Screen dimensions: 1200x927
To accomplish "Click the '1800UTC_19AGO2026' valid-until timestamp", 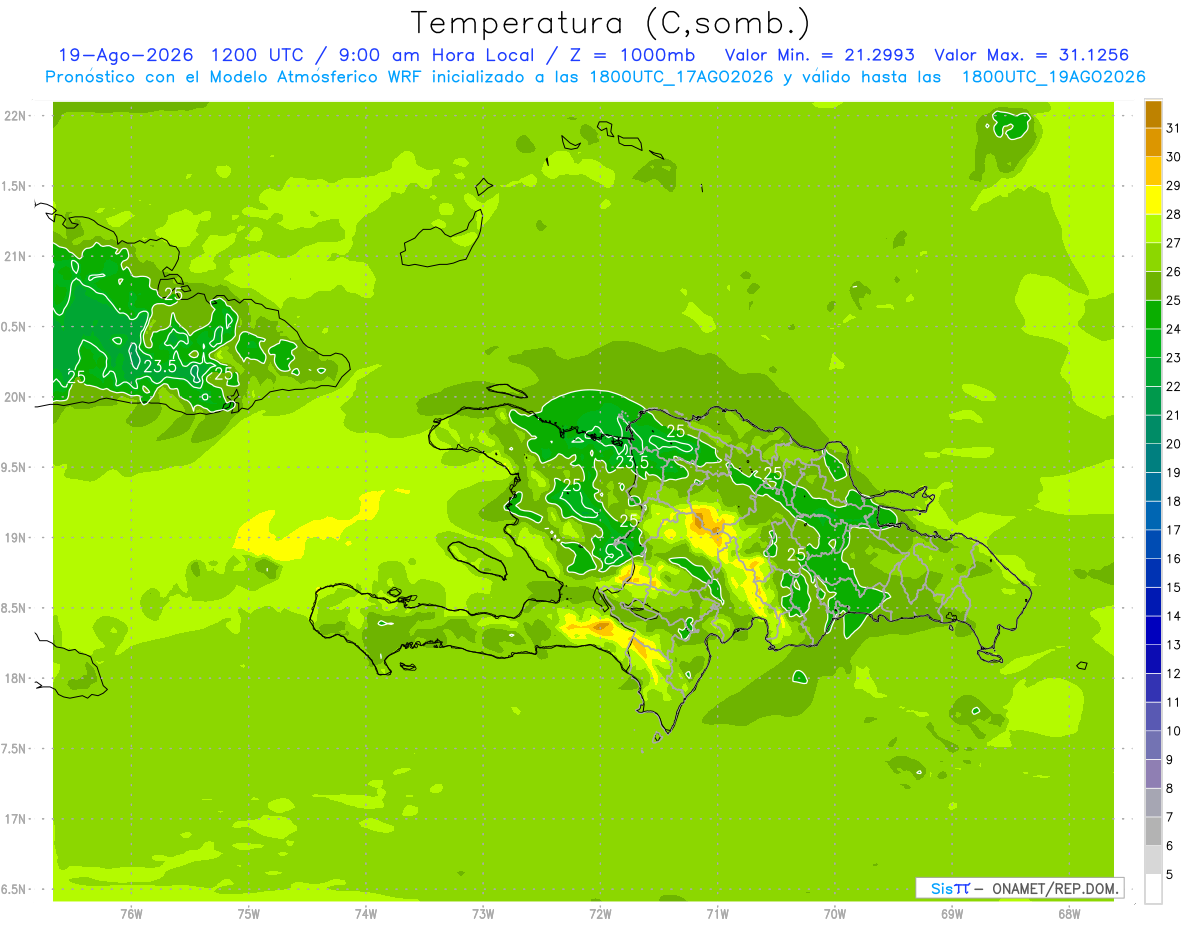I will (1053, 77).
